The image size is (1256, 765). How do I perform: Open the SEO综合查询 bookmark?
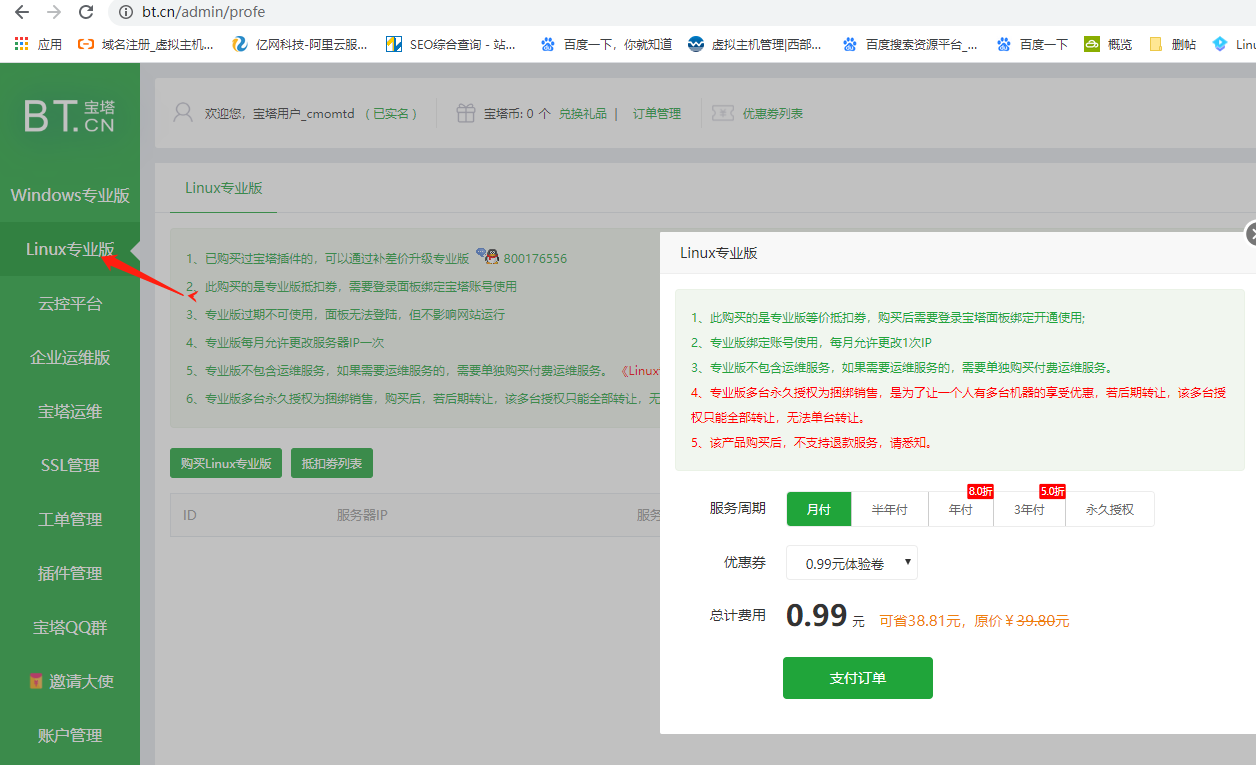tap(451, 44)
